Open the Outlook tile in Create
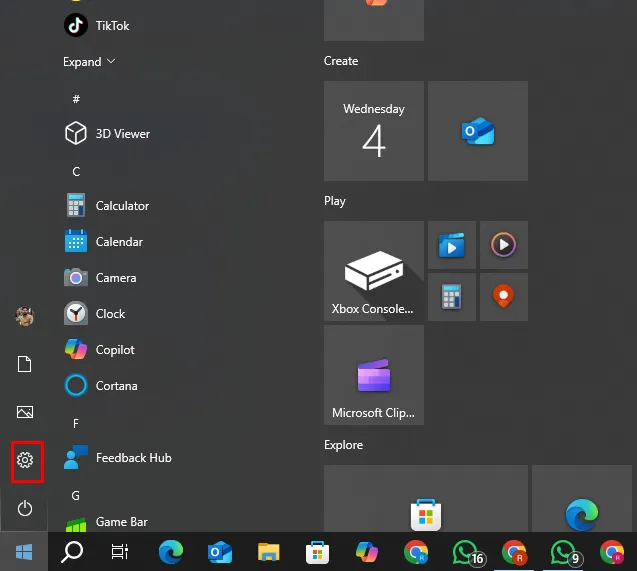 click(x=478, y=131)
